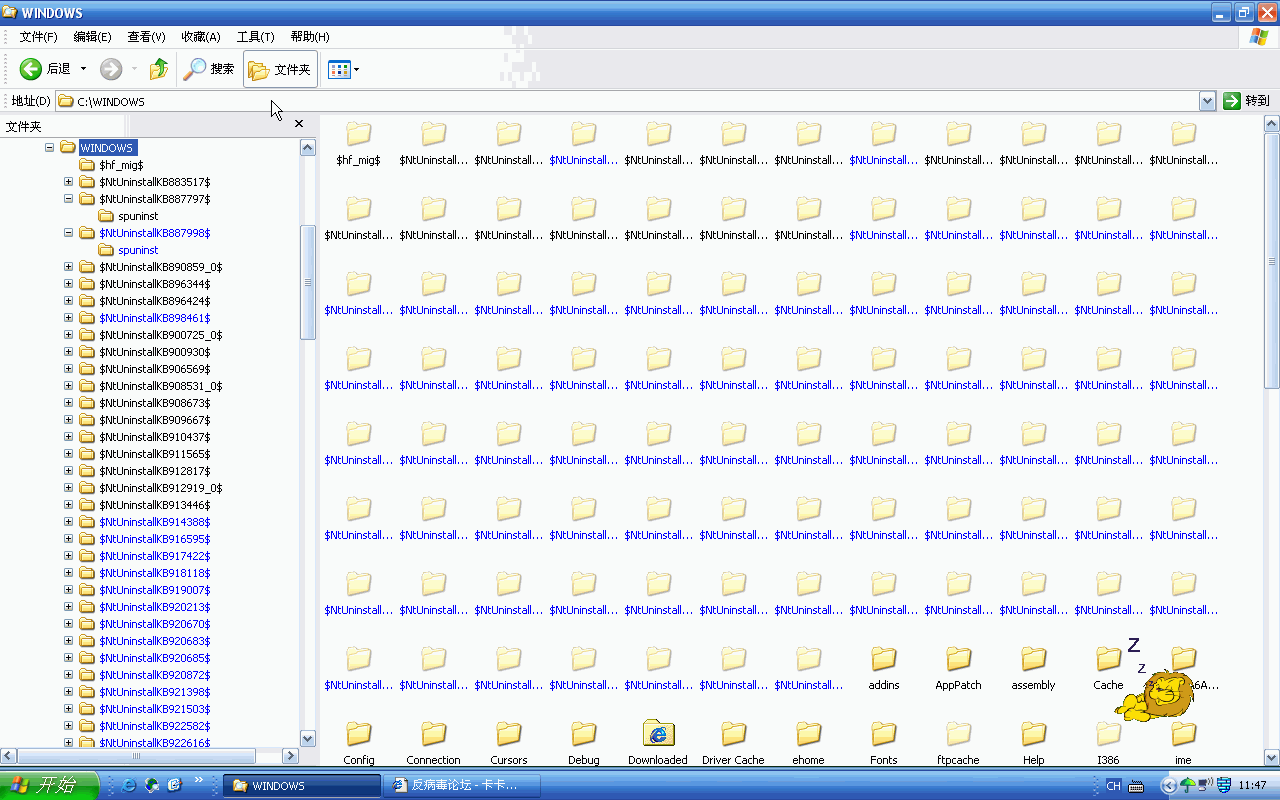Toggle the 文件夹 folders pane button
Screen dimensions: 1280x800
pos(280,69)
